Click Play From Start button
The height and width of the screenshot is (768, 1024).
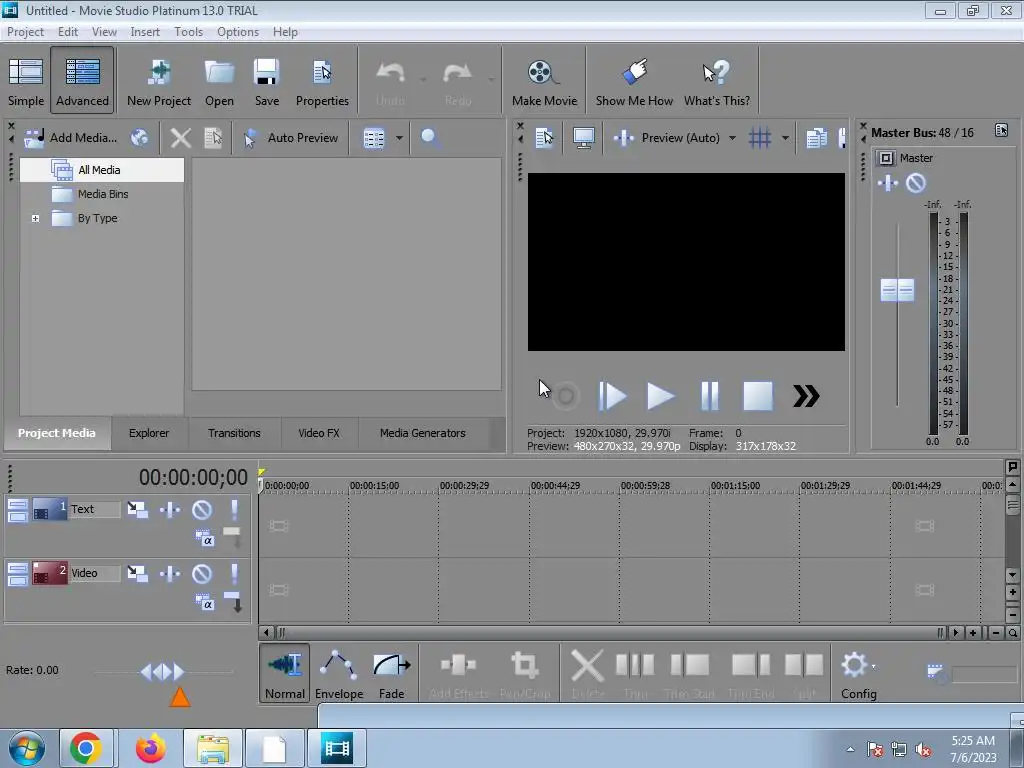coord(612,396)
